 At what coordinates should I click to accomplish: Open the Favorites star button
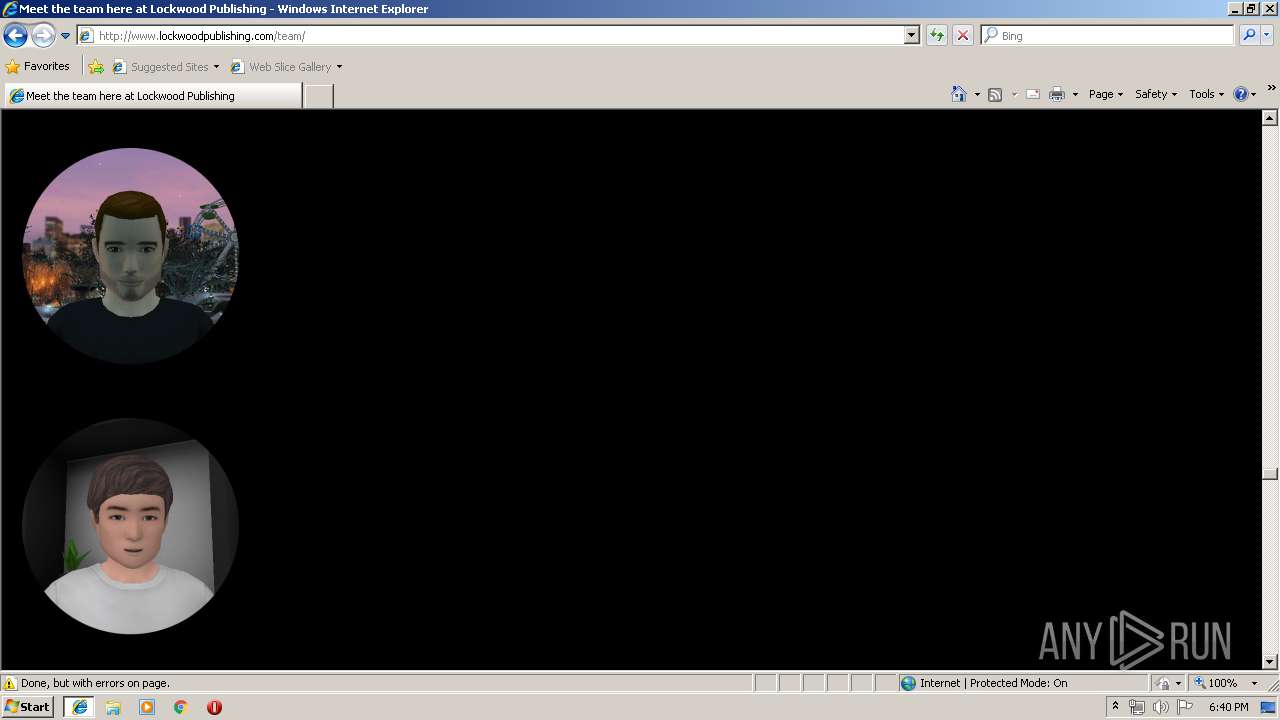(38, 67)
